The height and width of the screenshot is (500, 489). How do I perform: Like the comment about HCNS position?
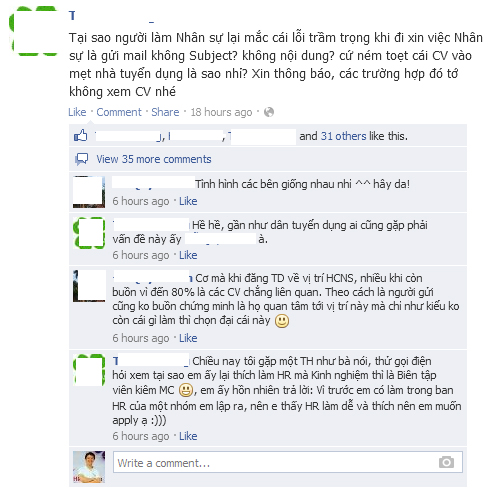[188, 338]
